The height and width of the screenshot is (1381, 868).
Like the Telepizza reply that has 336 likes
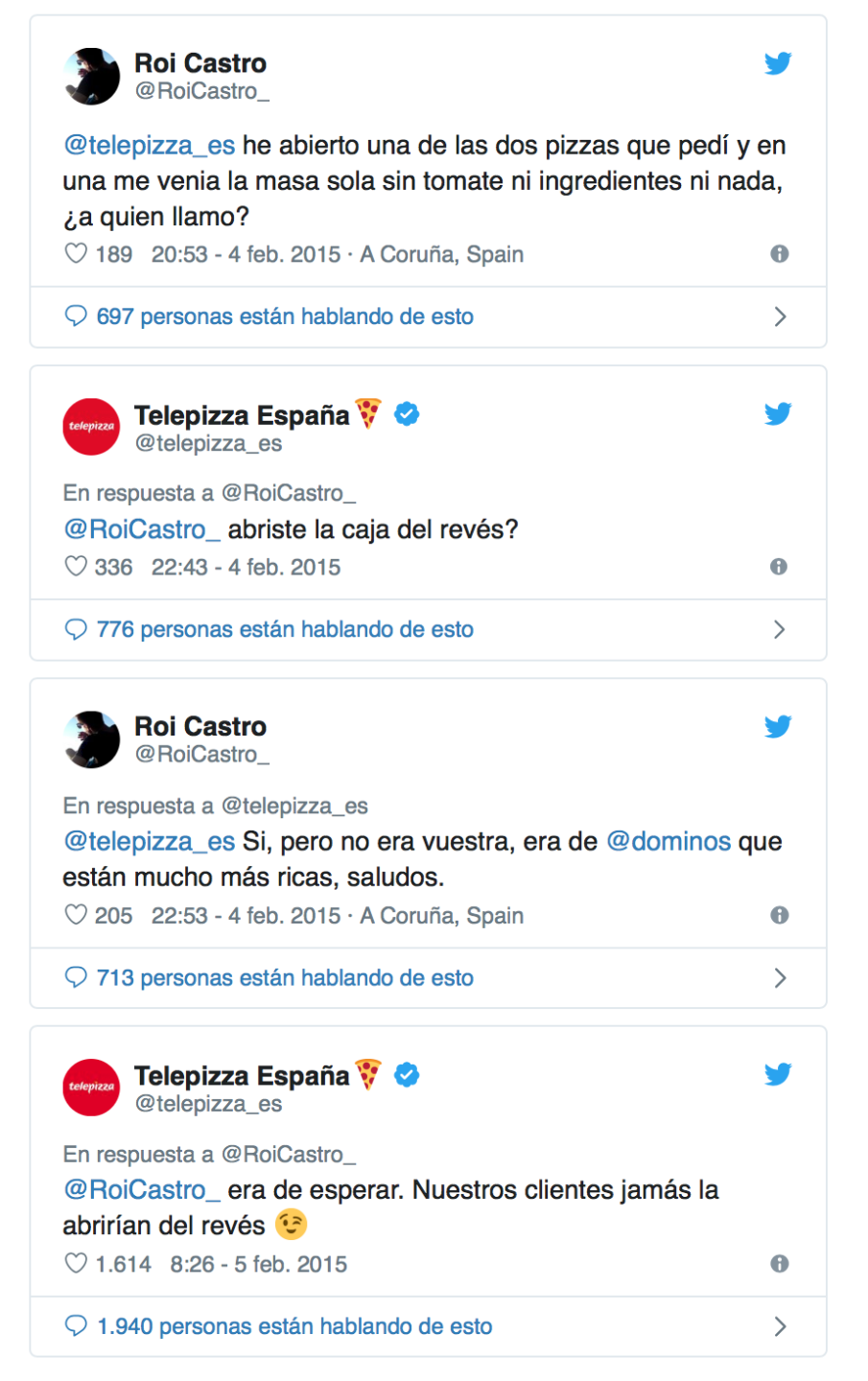[x=76, y=567]
